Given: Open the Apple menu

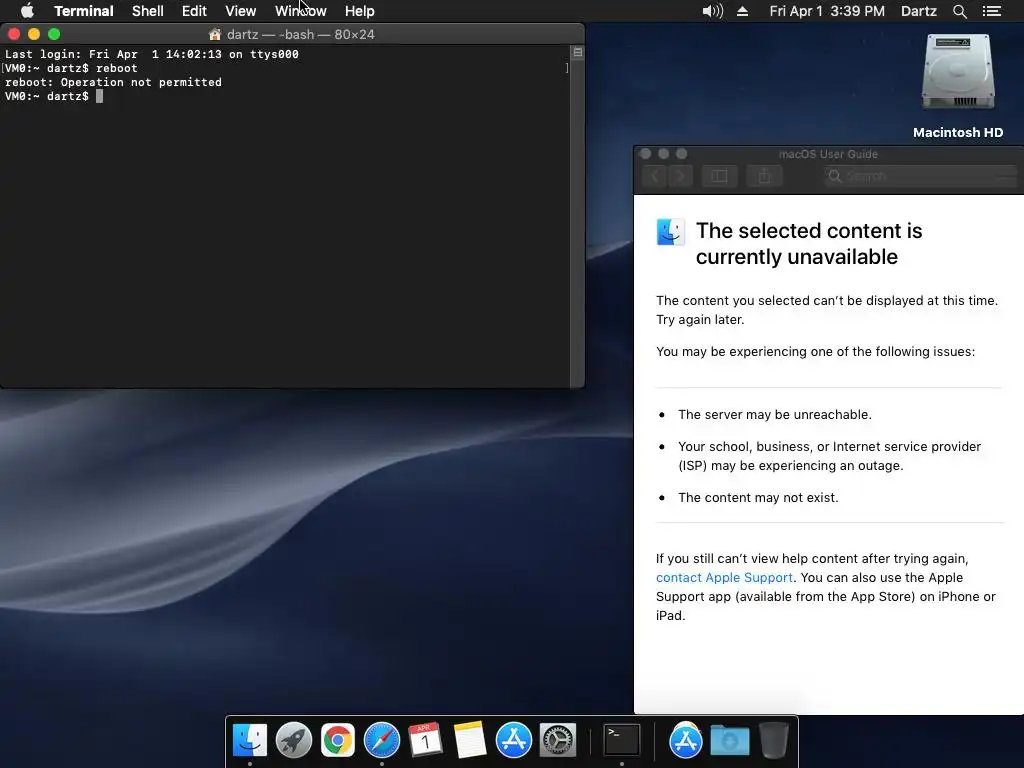Looking at the screenshot, I should (27, 11).
